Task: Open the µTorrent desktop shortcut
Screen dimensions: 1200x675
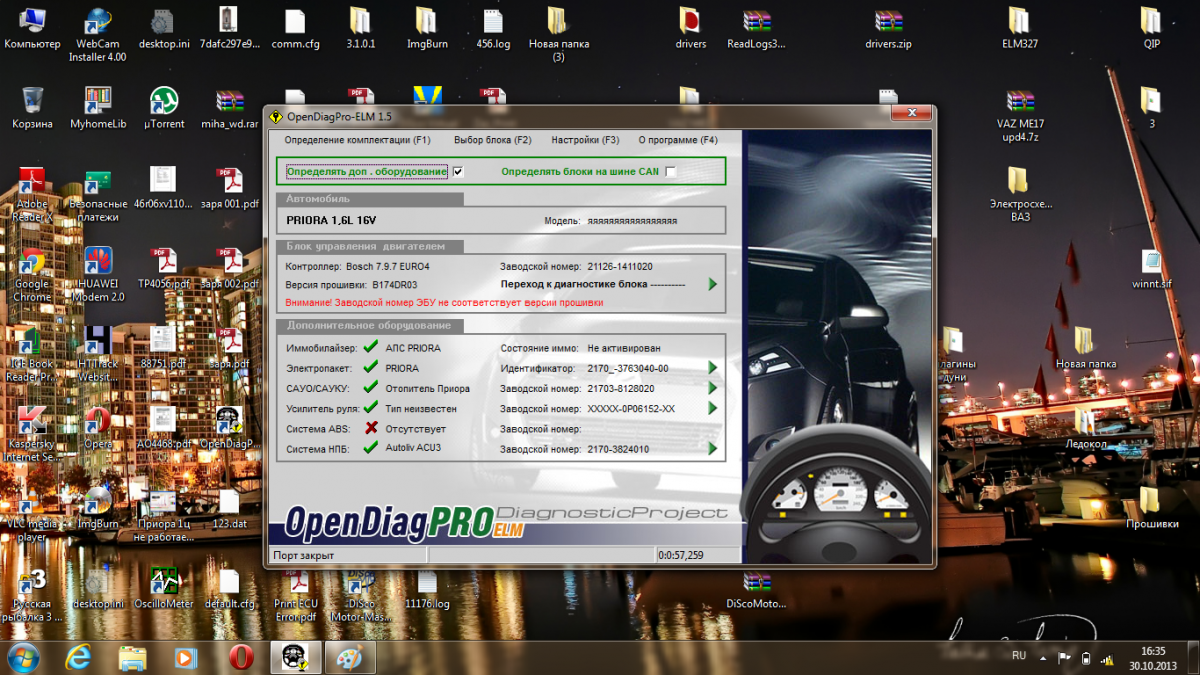Action: click(x=163, y=101)
